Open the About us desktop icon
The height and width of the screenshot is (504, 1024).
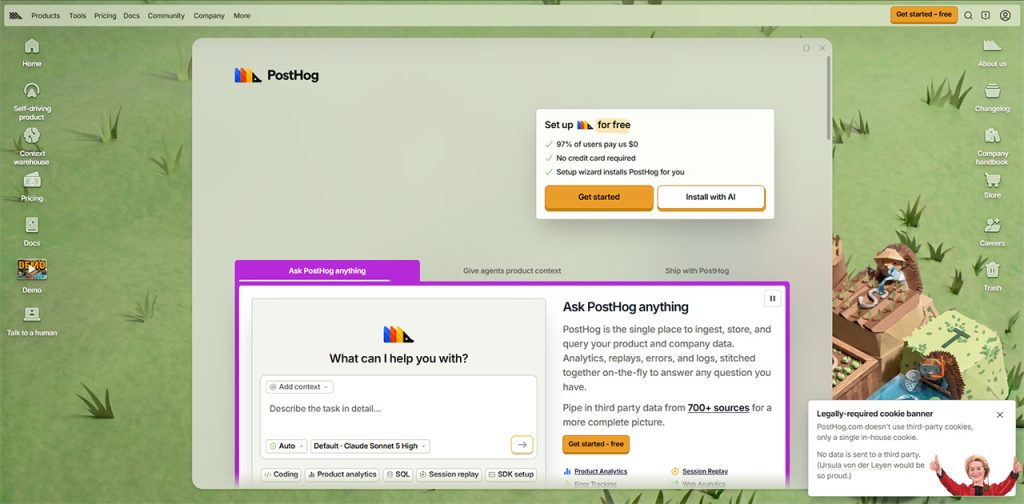(x=992, y=52)
